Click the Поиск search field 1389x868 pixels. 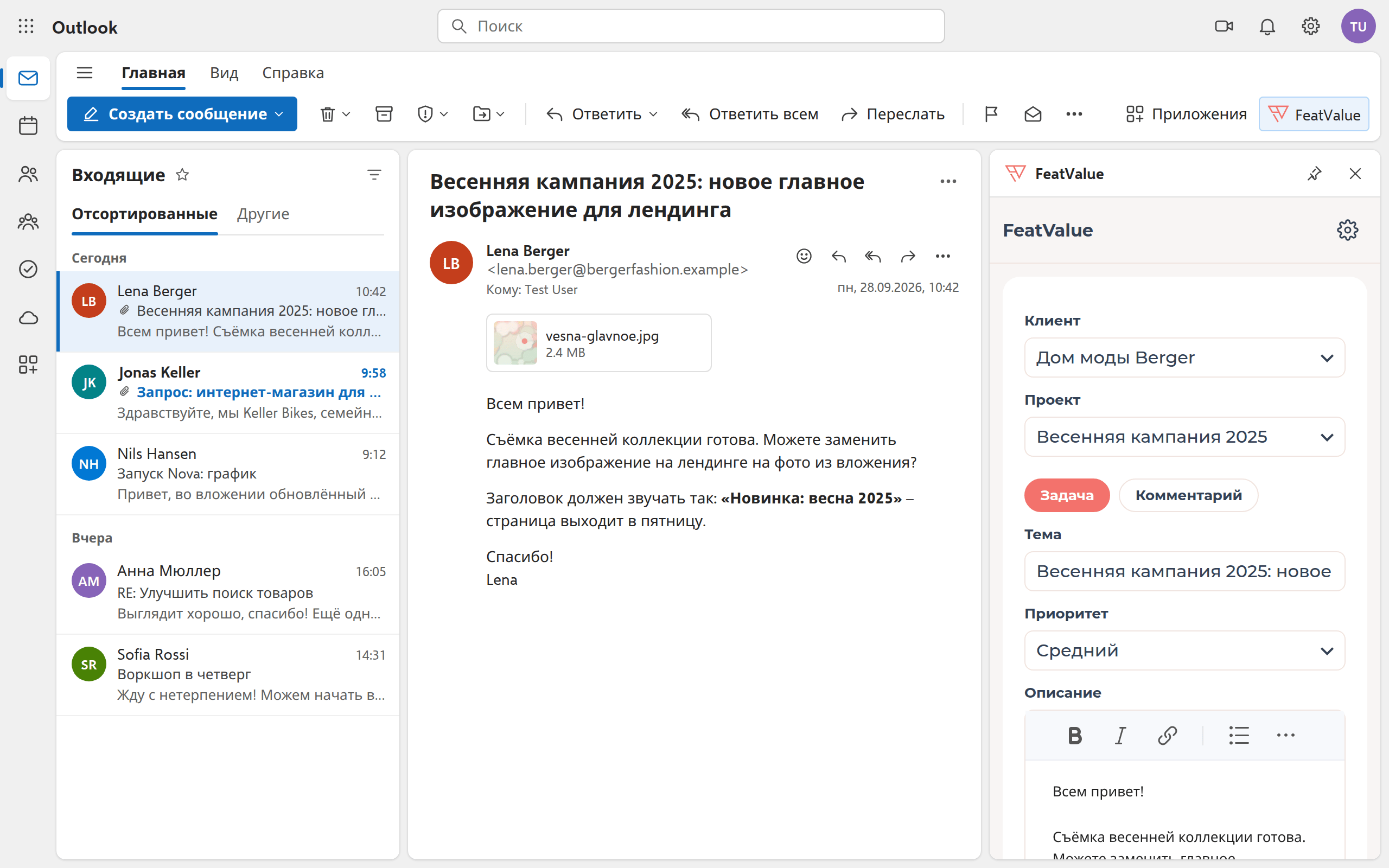pyautogui.click(x=691, y=27)
